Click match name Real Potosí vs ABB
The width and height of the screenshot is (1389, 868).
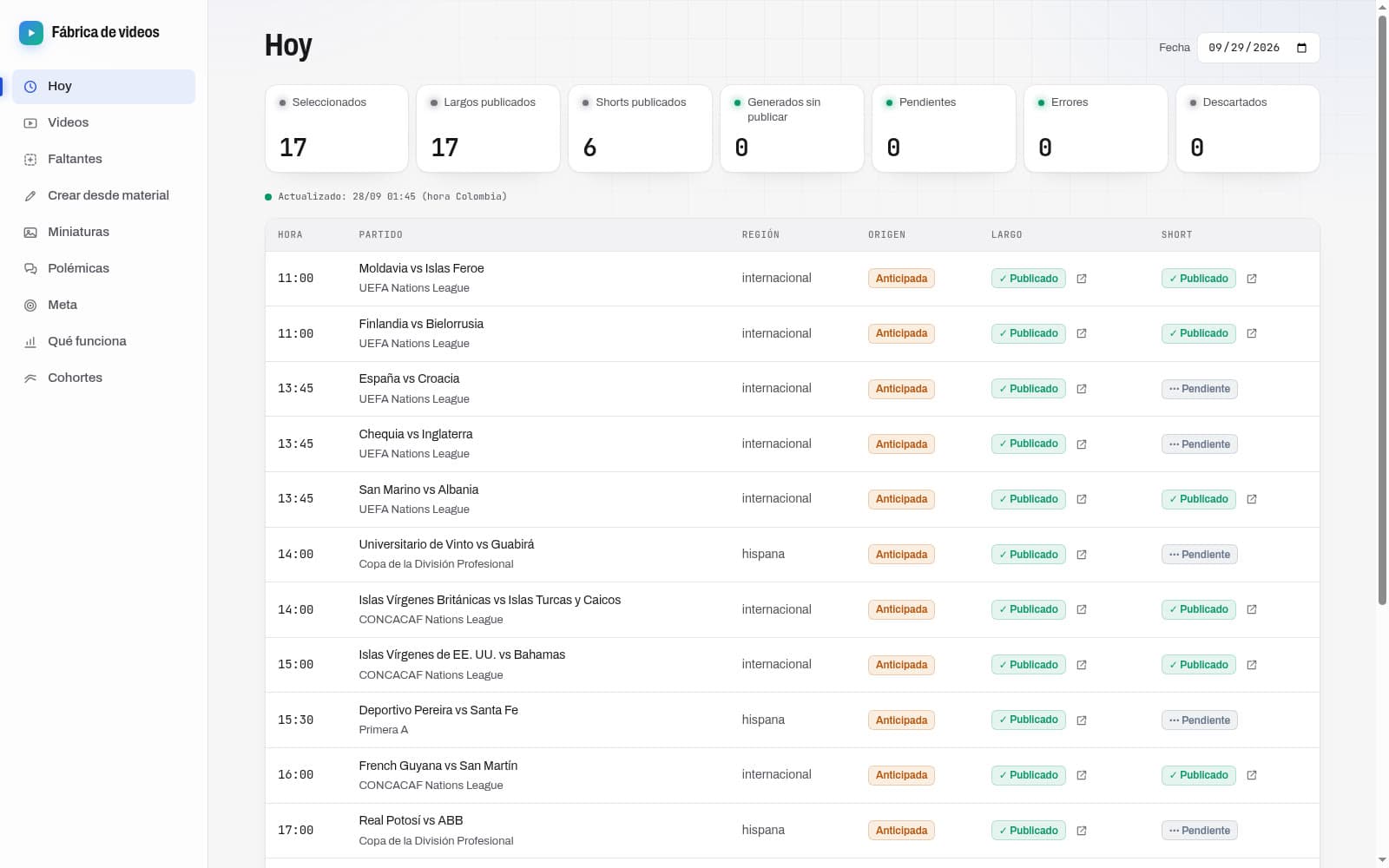[411, 821]
